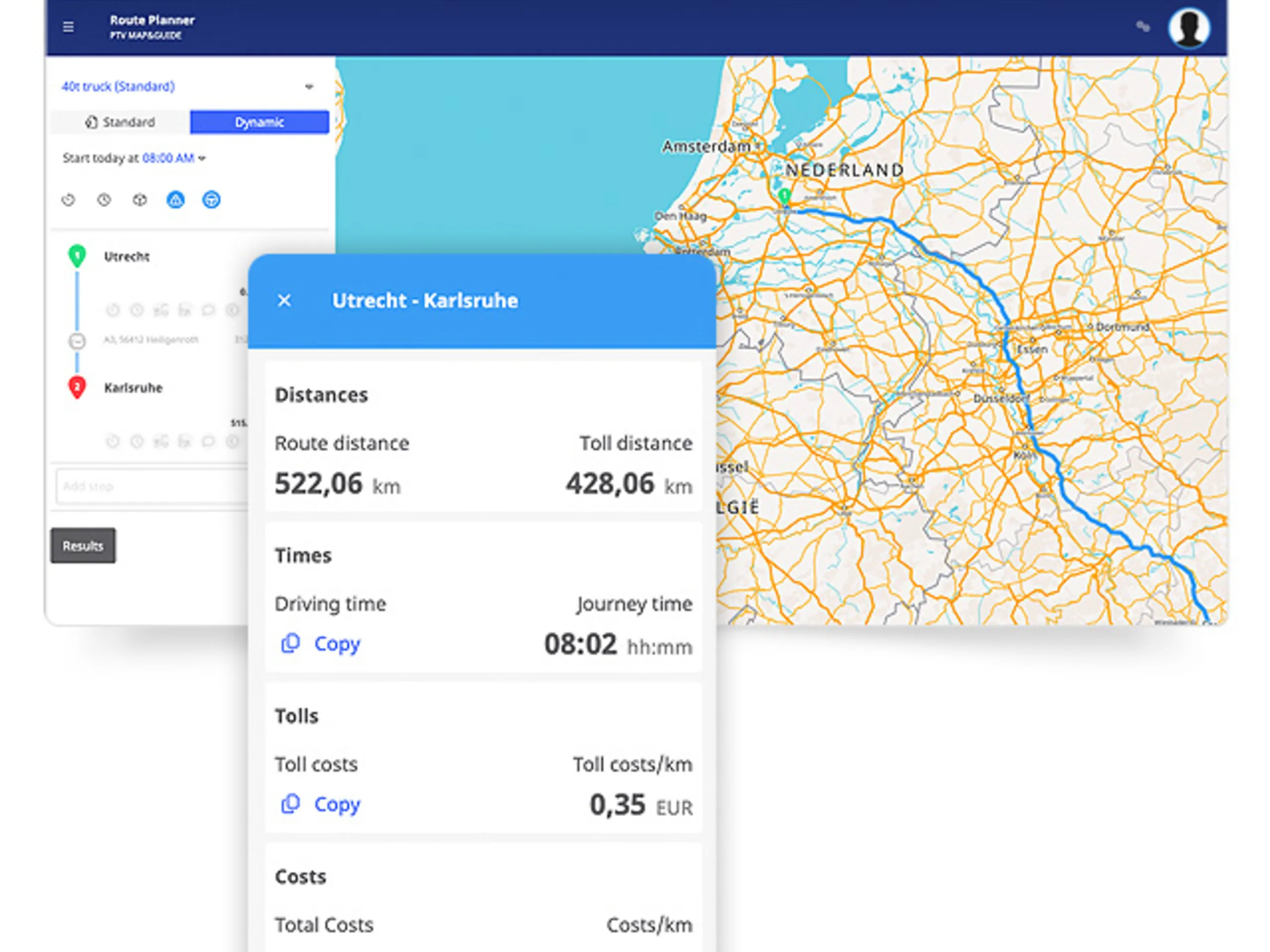The image size is (1270, 952).
Task: Select the Journey time value 08:02
Action: (x=618, y=645)
